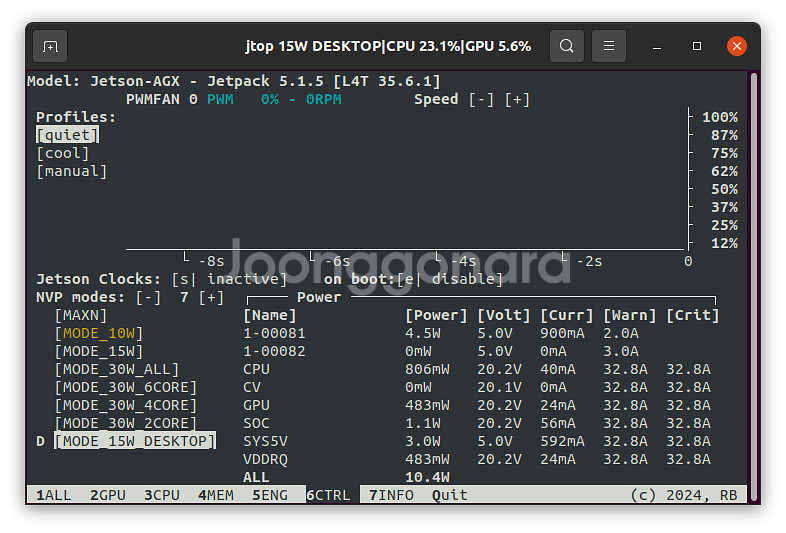Click the PWM 0% - 0RPM reading
The width and height of the screenshot is (786, 533).
(274, 99)
